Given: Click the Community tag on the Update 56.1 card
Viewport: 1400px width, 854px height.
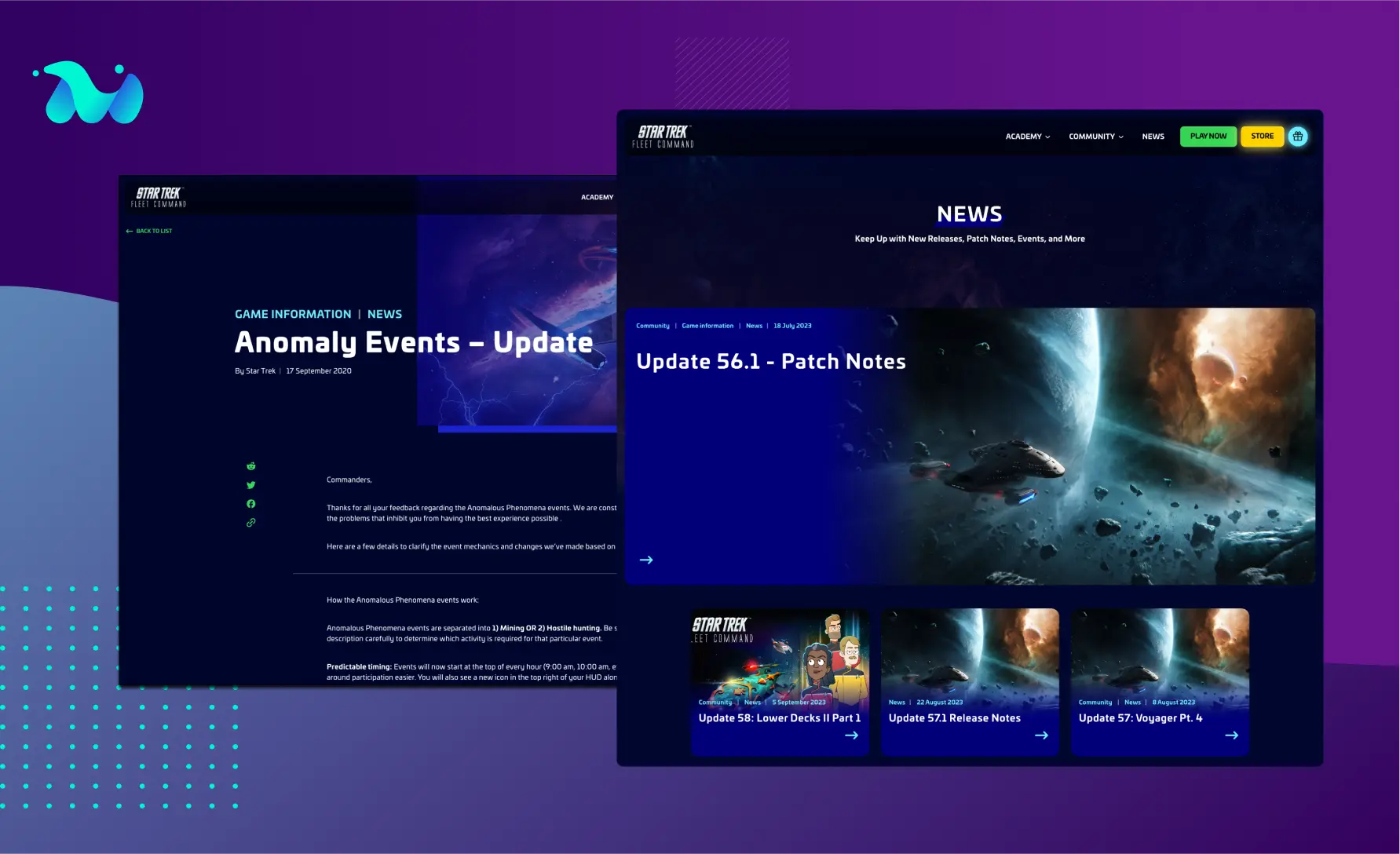Looking at the screenshot, I should pyautogui.click(x=652, y=326).
